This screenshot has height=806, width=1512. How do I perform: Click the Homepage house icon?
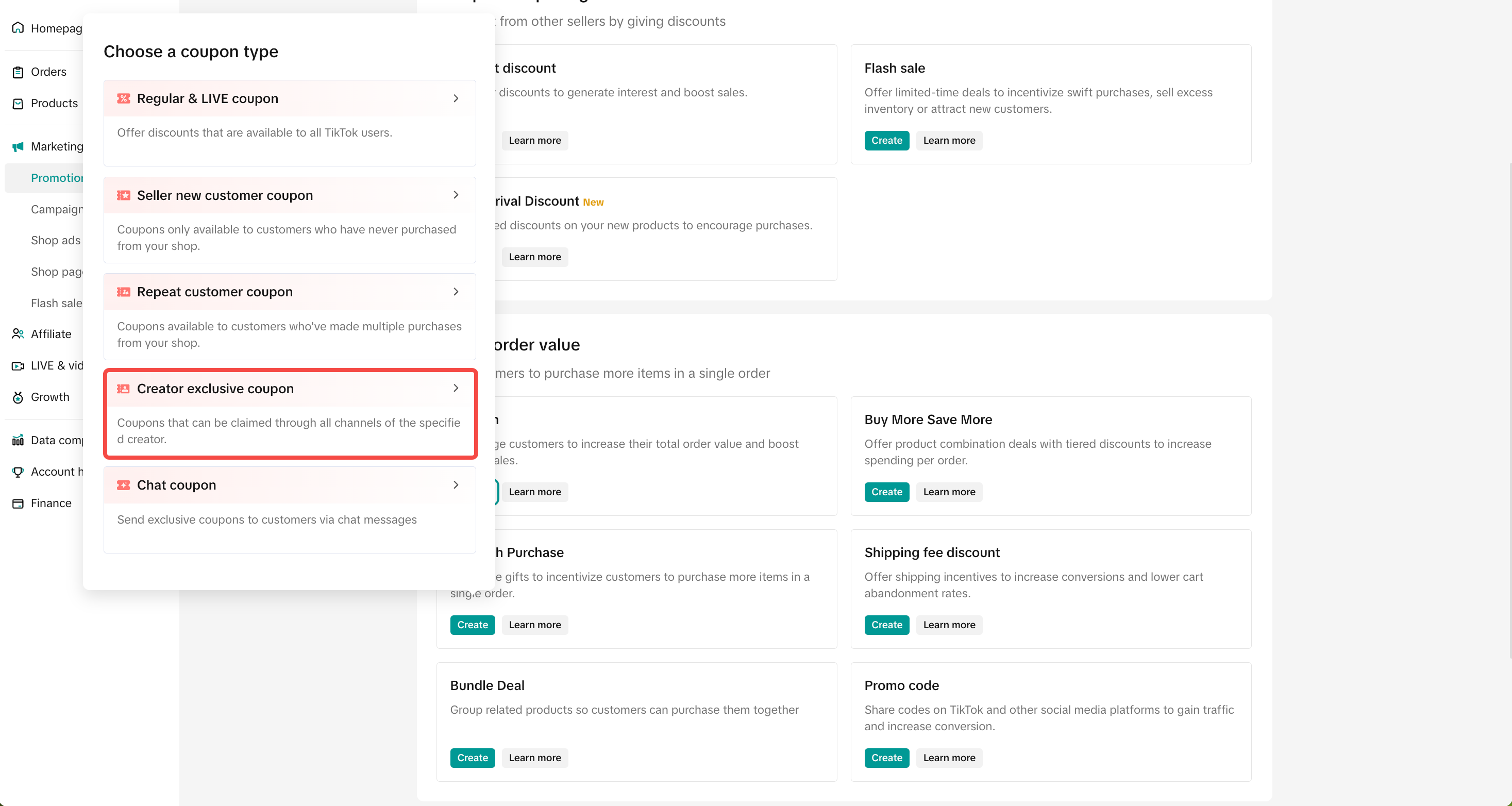[18, 28]
